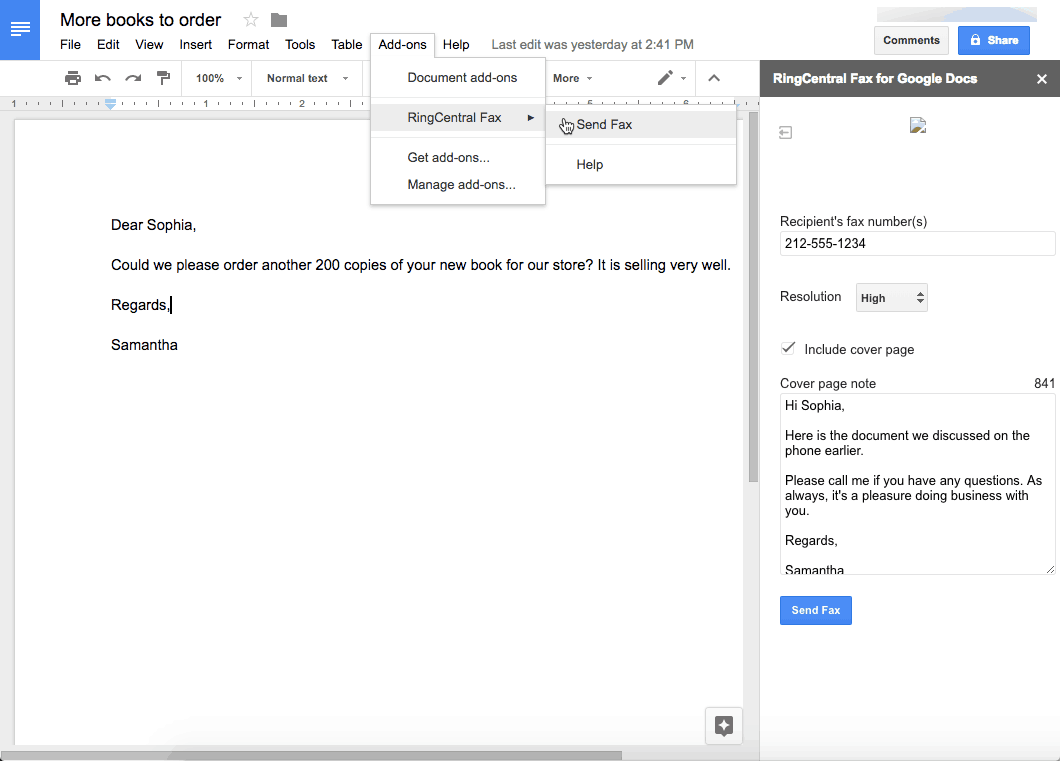This screenshot has height=761, width=1060.
Task: Star the document More books to order
Action: [251, 20]
